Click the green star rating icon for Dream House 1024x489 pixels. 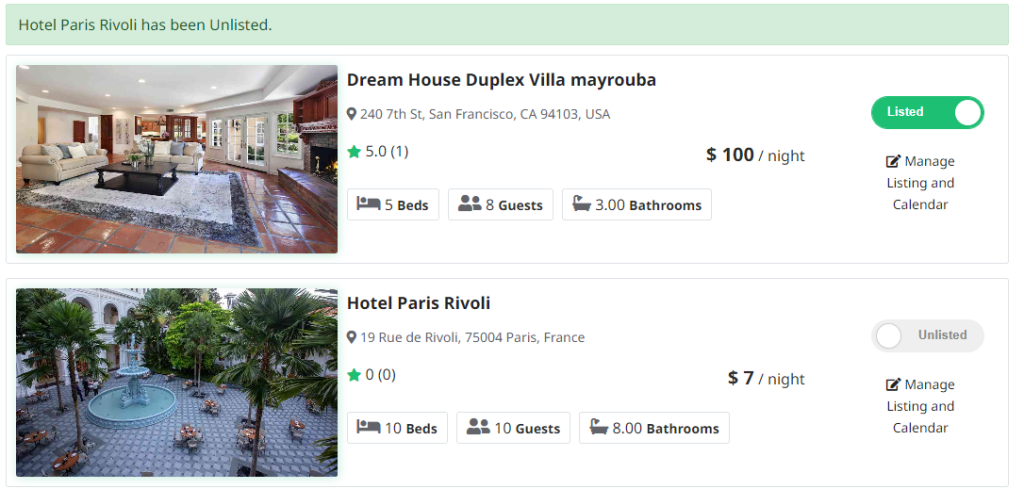click(354, 152)
